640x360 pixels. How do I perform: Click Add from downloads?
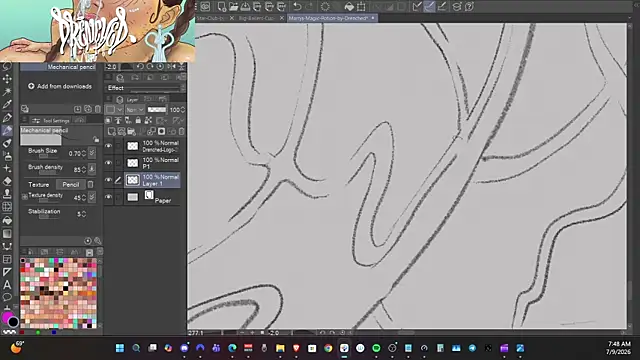60,86
